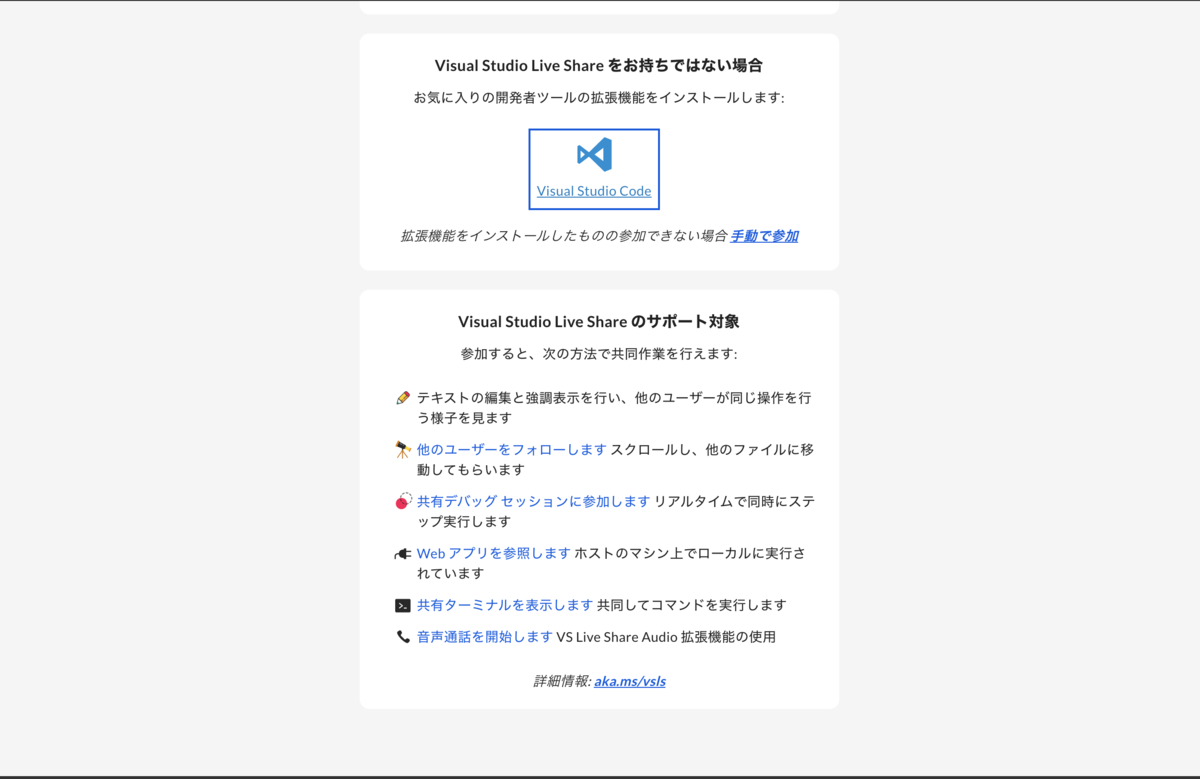Click the pencil icon beside テキストの編集
Screen dimensions: 1200x779
point(403,398)
